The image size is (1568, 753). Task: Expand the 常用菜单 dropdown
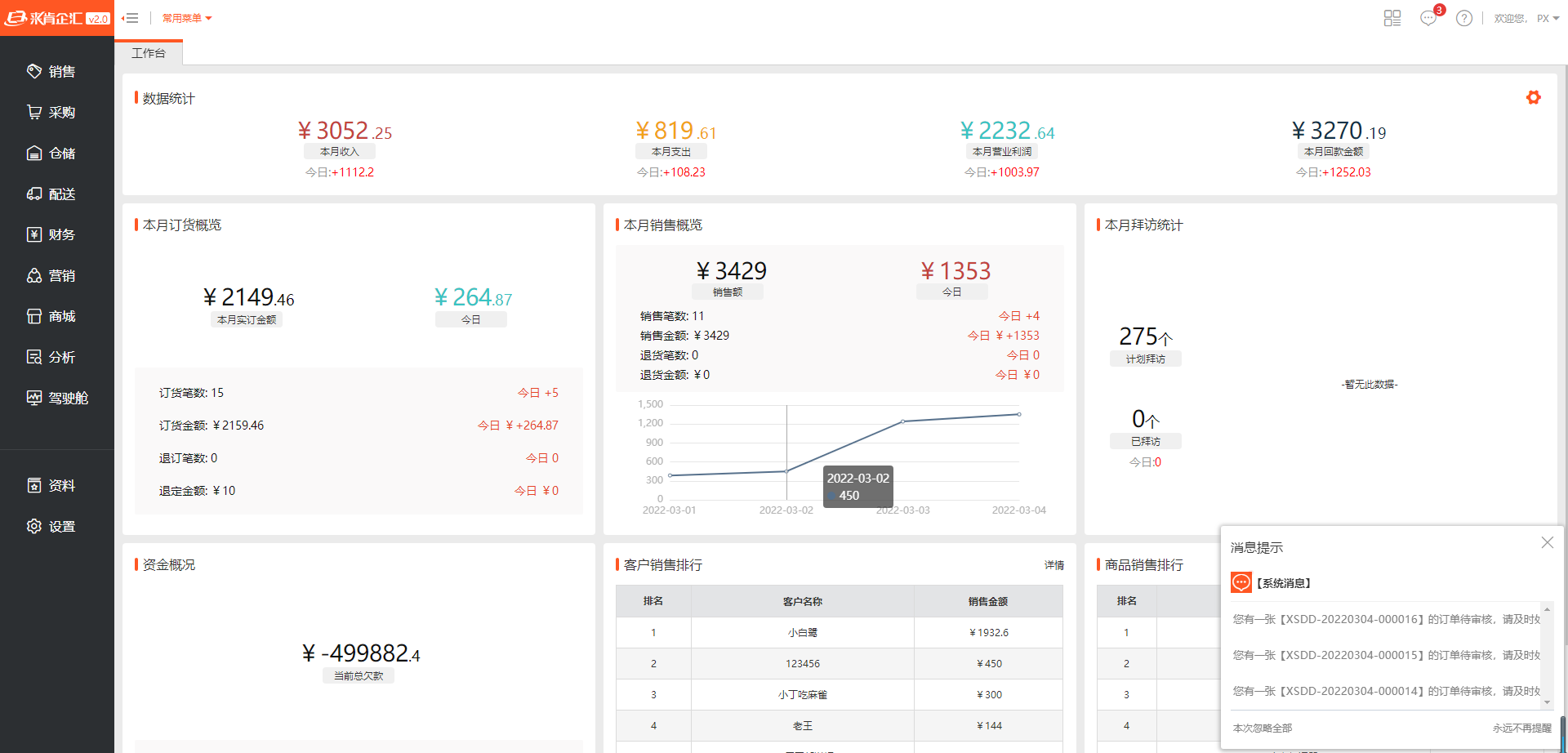pyautogui.click(x=186, y=18)
